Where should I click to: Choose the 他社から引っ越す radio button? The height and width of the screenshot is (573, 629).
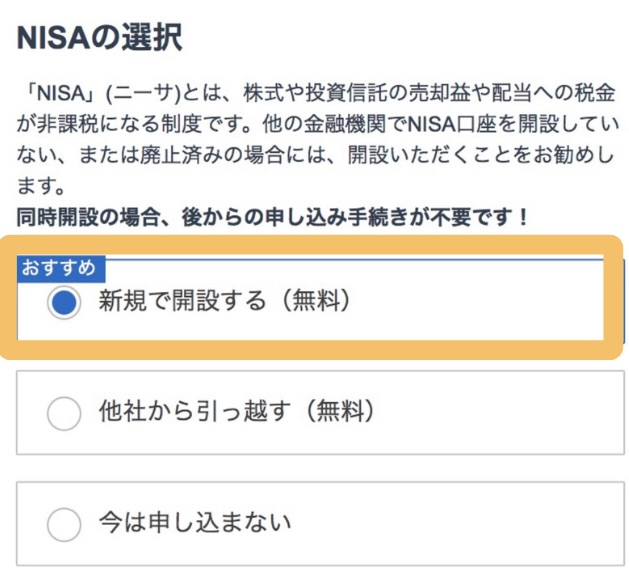[x=64, y=412]
